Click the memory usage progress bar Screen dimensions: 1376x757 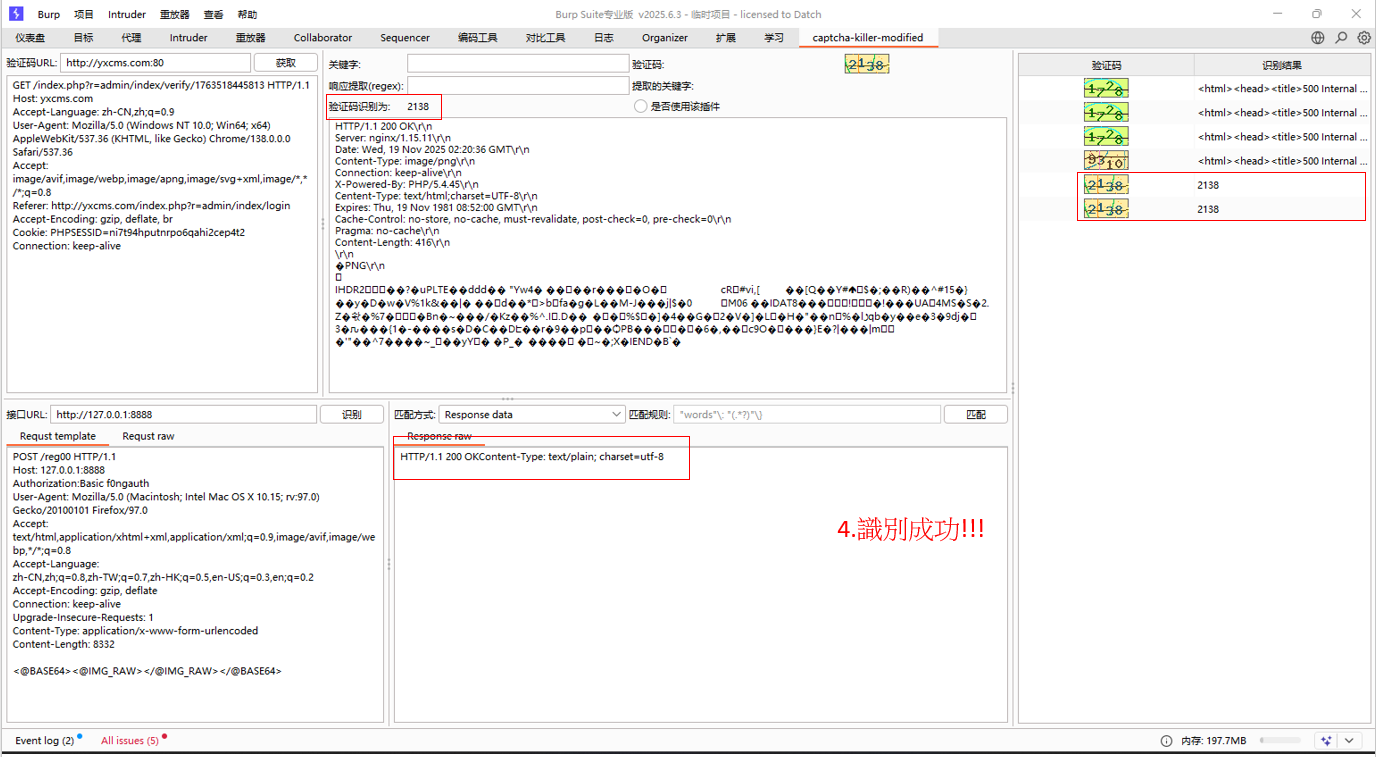click(x=1281, y=741)
